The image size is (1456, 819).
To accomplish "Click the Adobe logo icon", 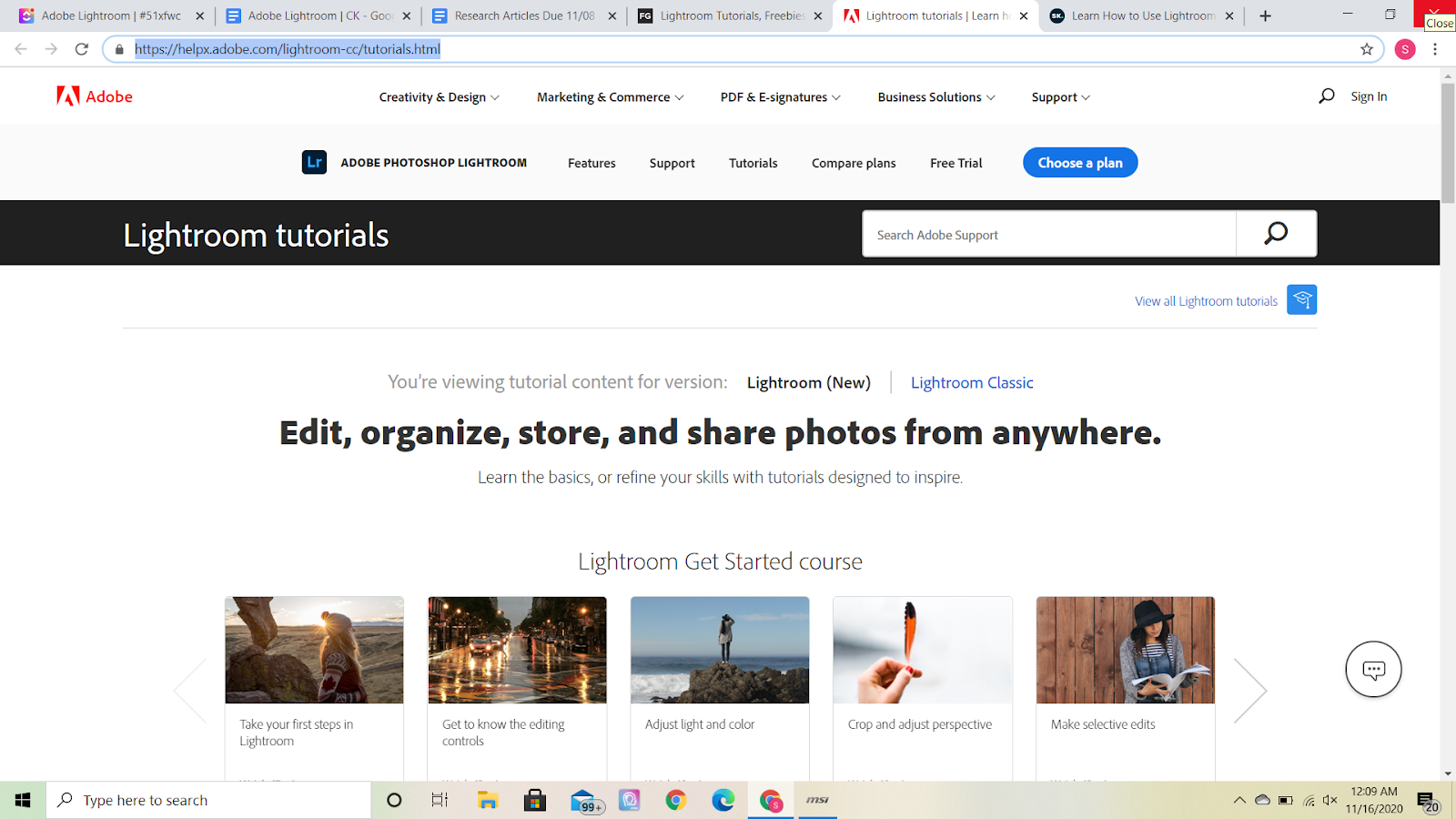I will (x=68, y=96).
